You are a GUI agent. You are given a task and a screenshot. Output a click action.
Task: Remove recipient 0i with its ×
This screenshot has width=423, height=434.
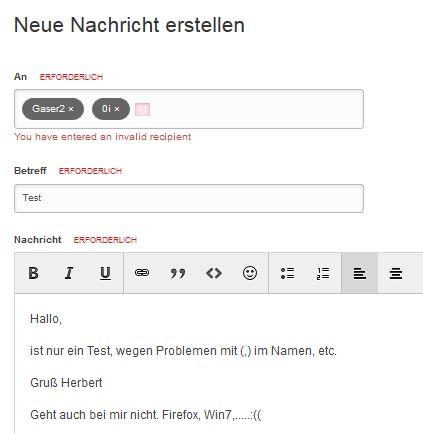point(117,109)
